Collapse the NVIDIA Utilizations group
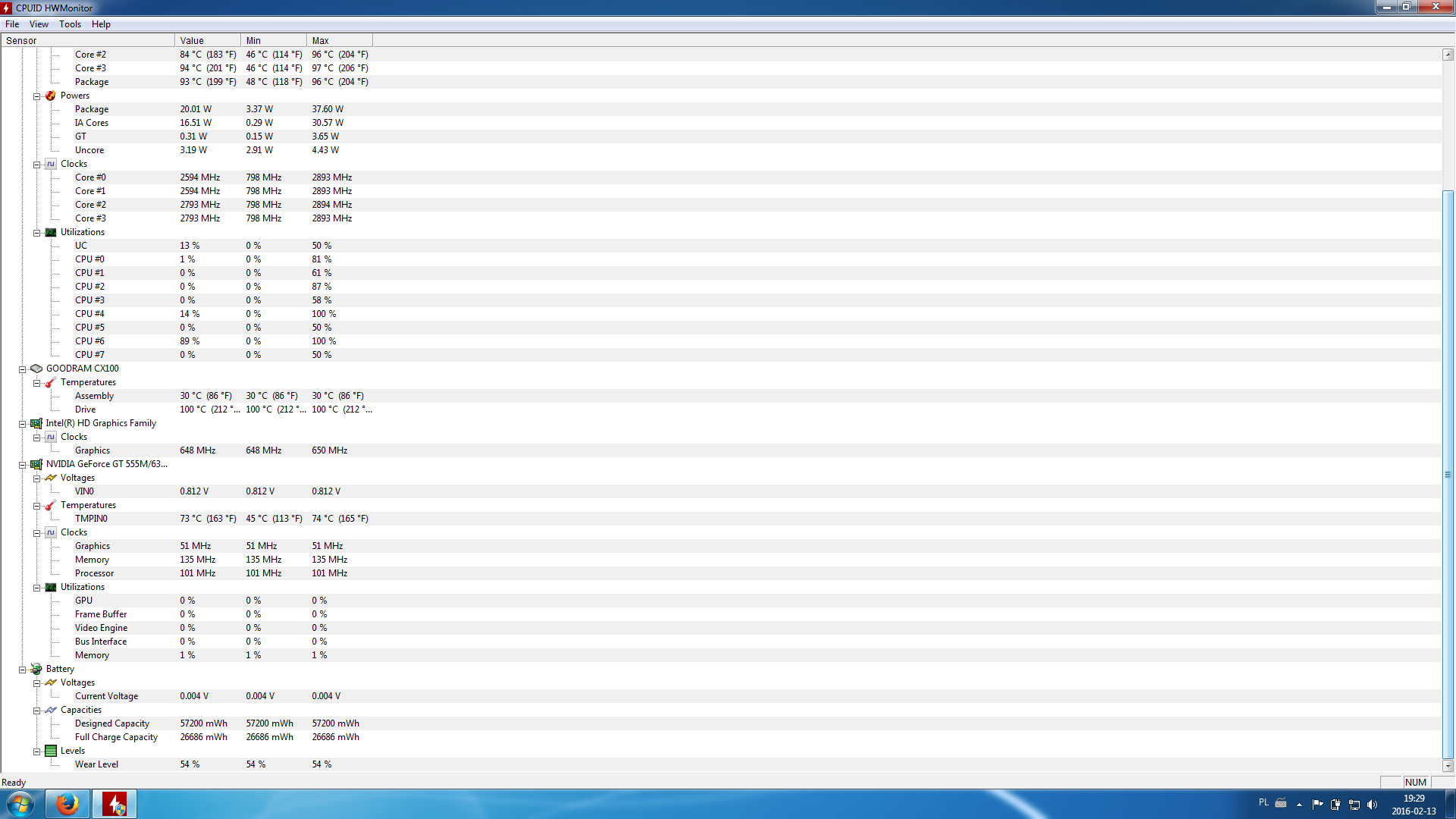Image resolution: width=1456 pixels, height=819 pixels. pyautogui.click(x=36, y=588)
